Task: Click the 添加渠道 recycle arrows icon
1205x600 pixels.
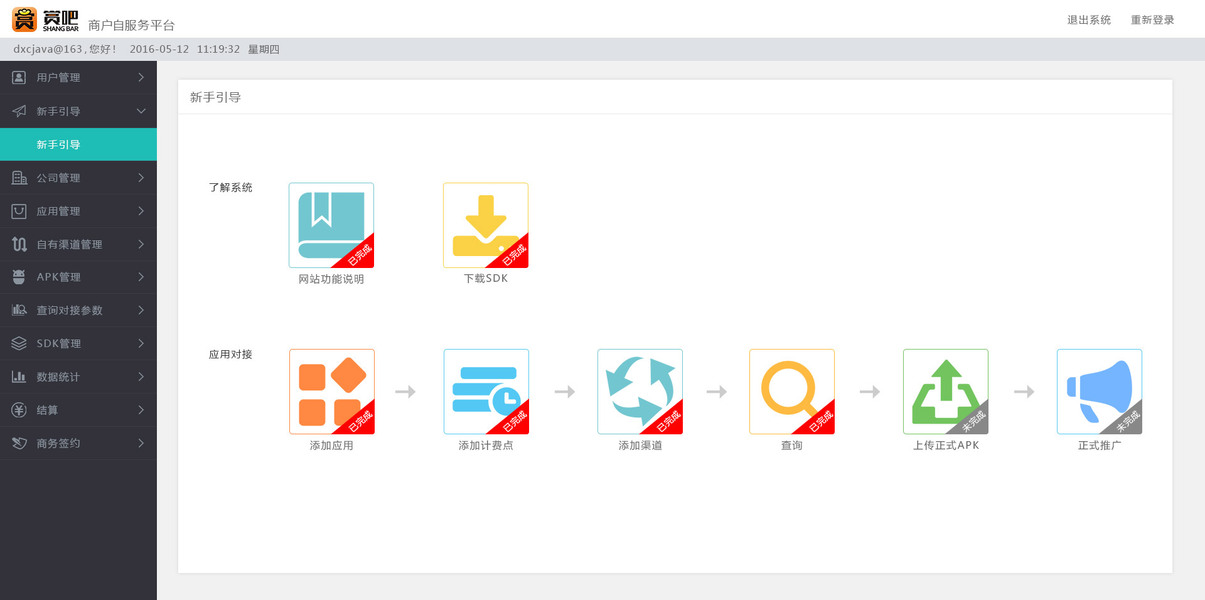Action: click(639, 391)
